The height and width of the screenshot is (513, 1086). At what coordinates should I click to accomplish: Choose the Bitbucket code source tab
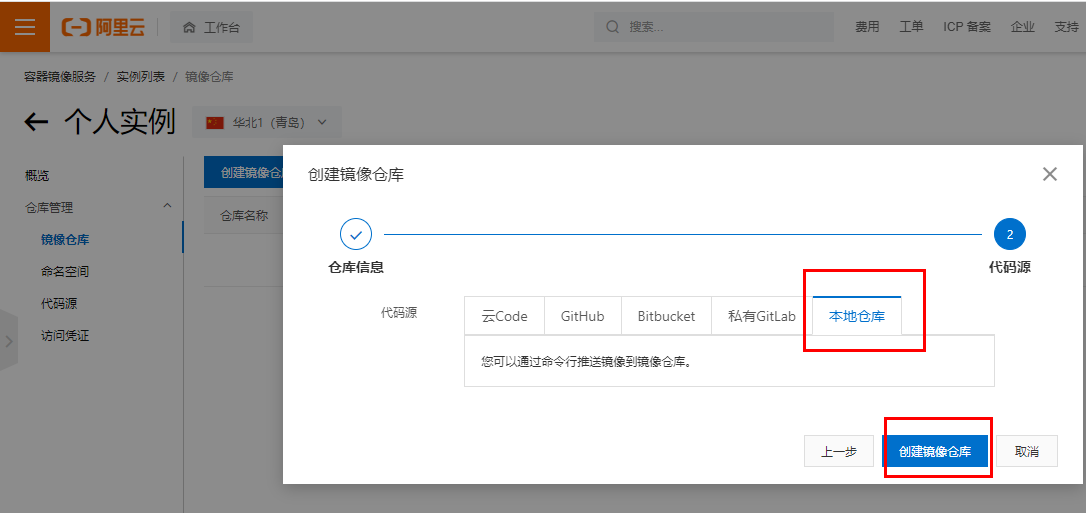click(x=666, y=316)
